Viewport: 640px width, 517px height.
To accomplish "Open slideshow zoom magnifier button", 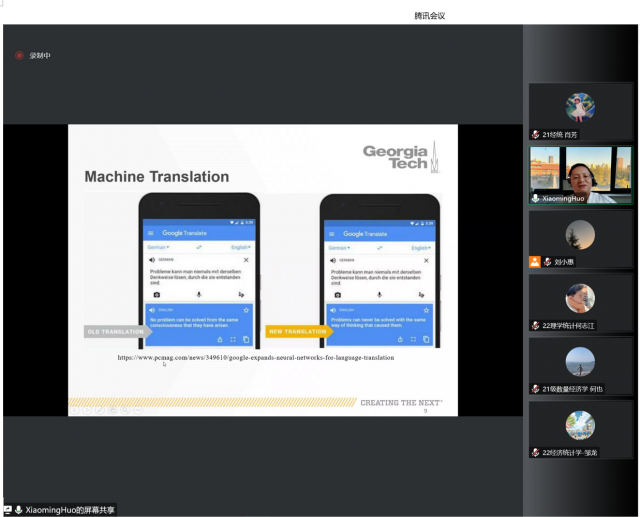I will point(125,410).
